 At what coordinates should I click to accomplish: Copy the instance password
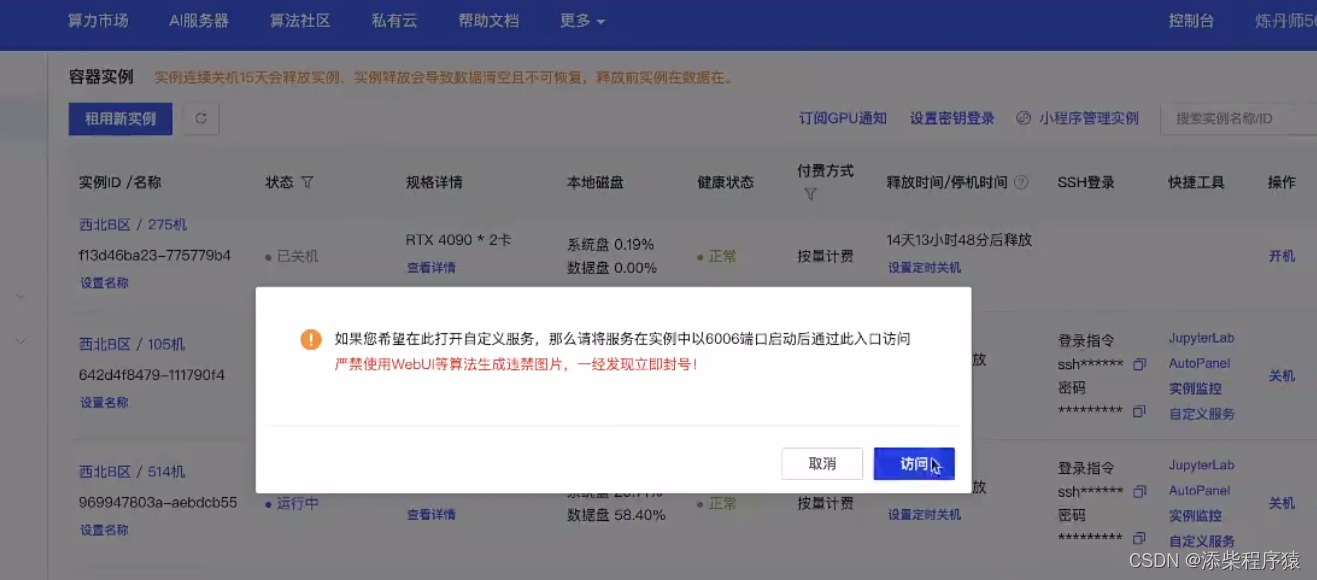[1139, 411]
